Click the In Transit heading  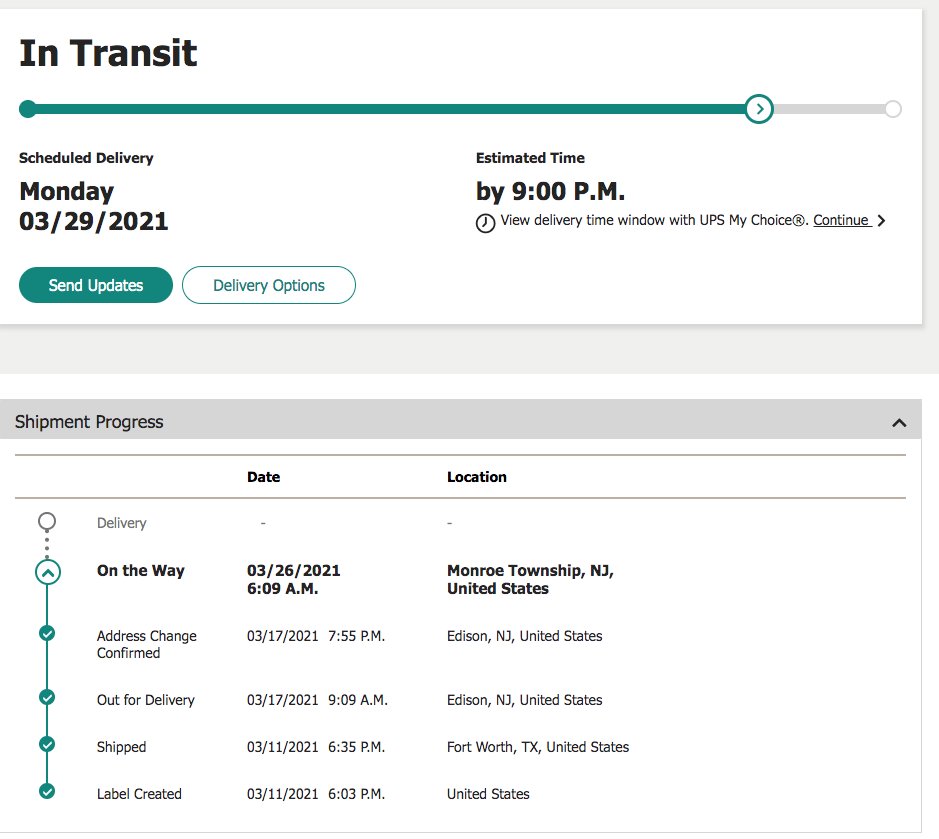(x=108, y=53)
